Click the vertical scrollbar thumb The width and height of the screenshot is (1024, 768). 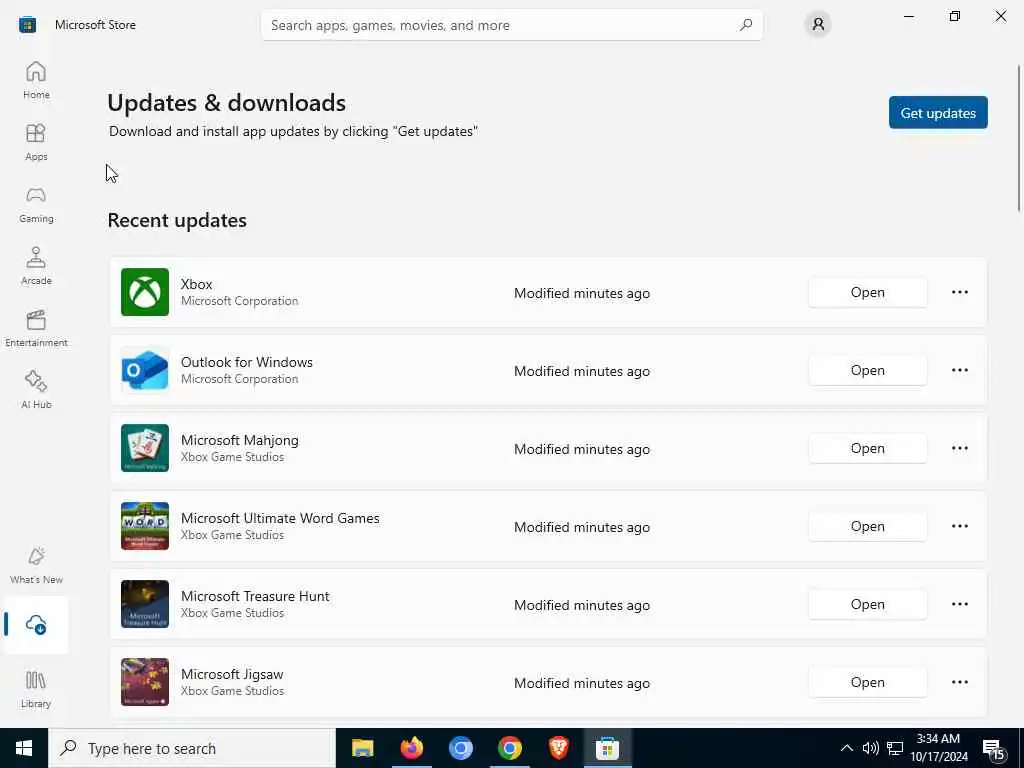[1019, 137]
